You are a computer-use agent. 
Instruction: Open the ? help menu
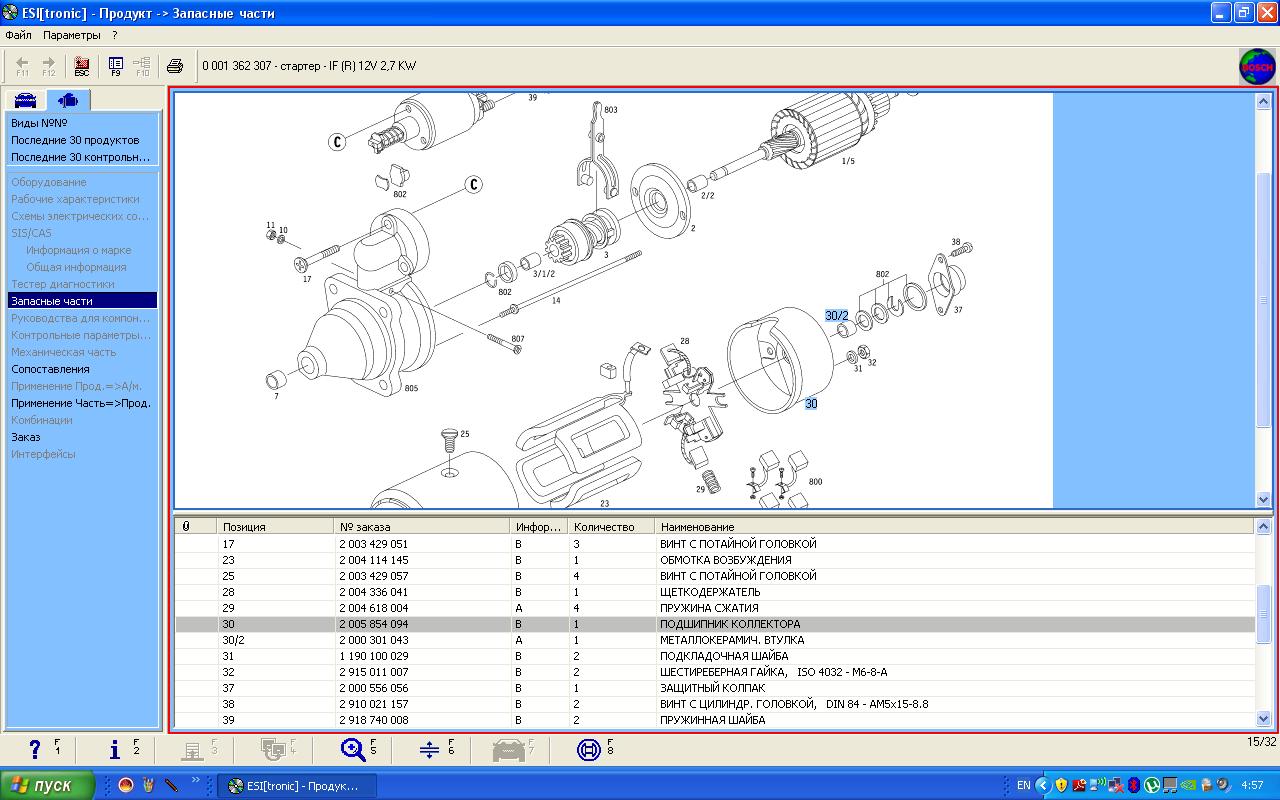(x=115, y=35)
